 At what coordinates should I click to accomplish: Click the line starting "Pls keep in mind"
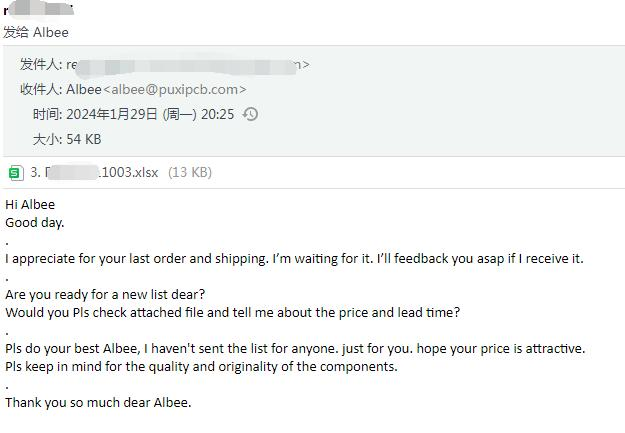201,366
